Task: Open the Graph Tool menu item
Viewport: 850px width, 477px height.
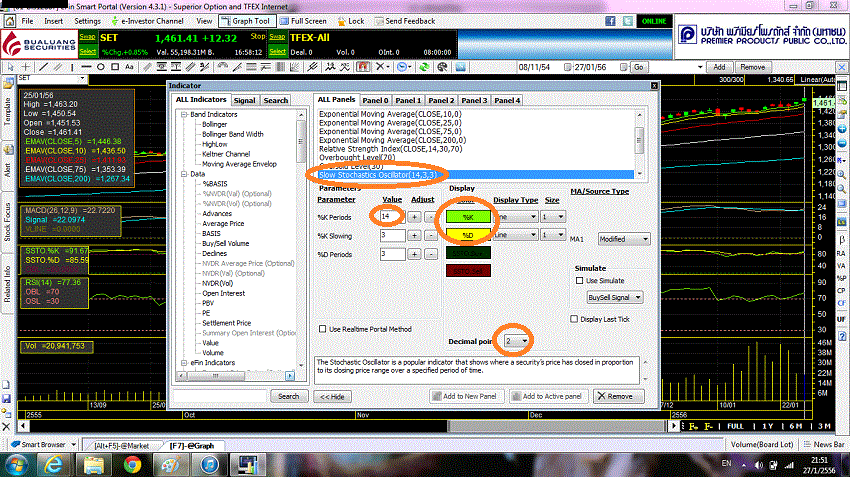Action: 247,21
